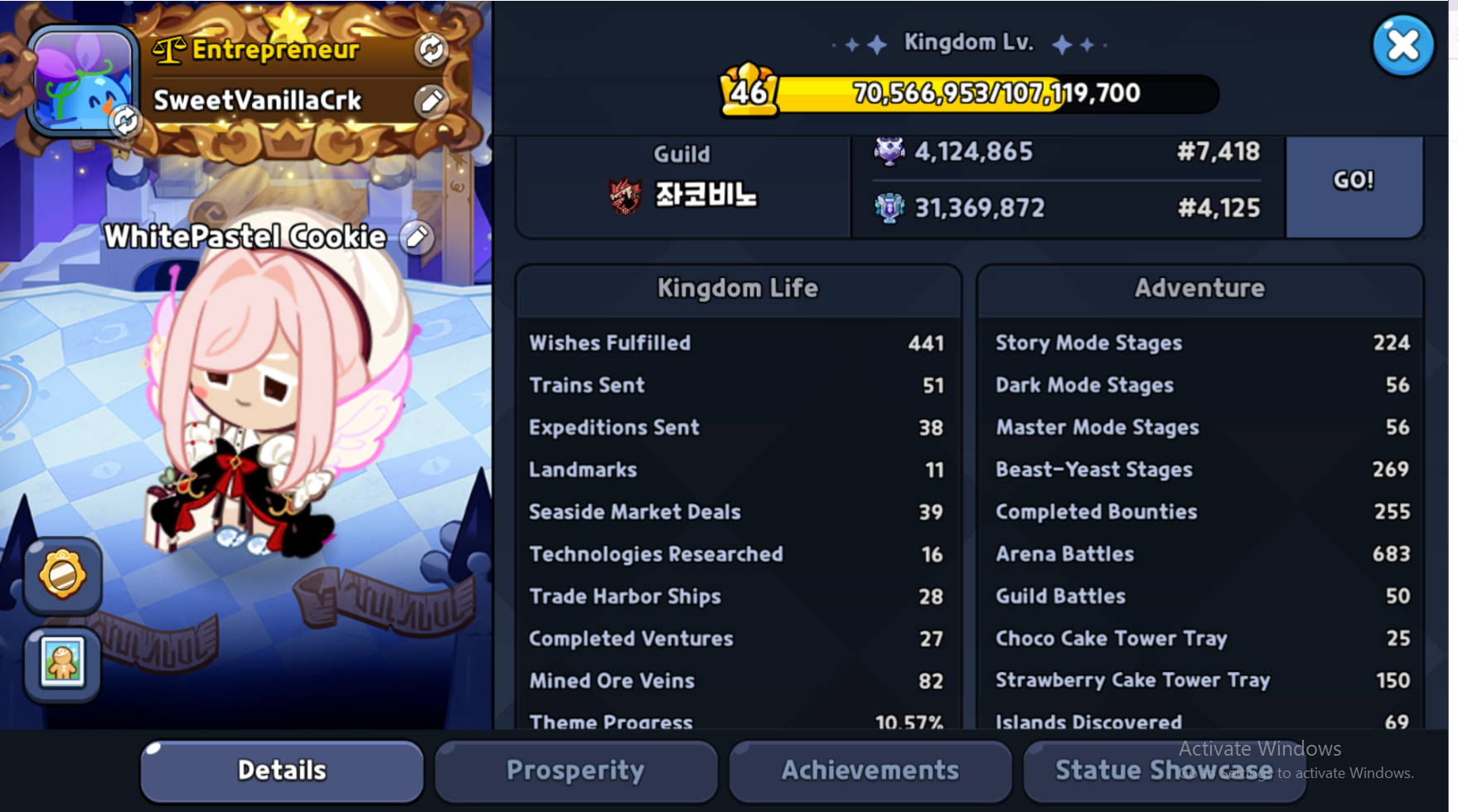Click the guild emblem icon
Screen dimensions: 1458x812
pos(625,196)
